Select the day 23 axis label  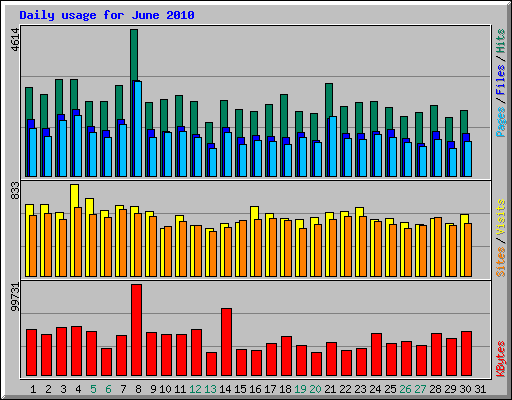click(360, 389)
